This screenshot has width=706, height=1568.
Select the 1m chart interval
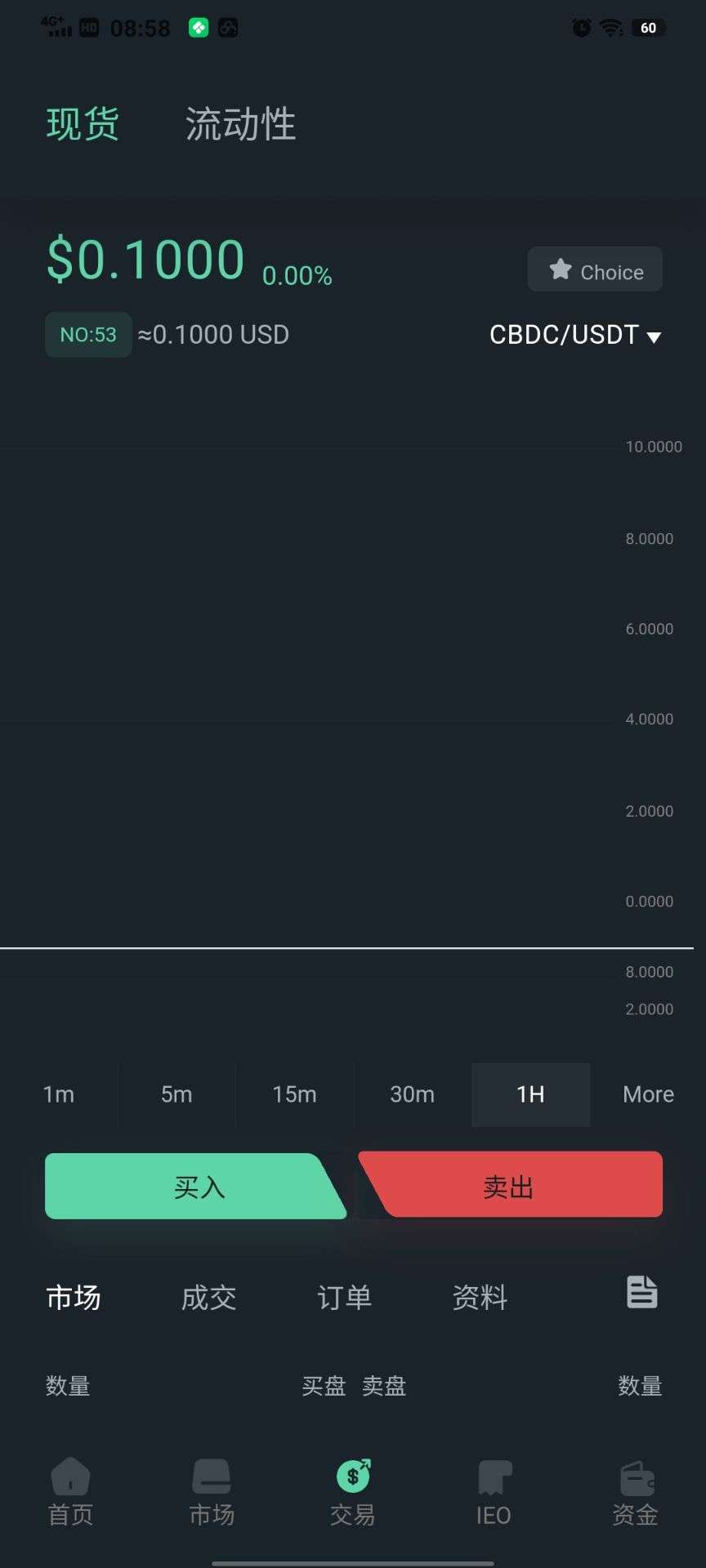point(59,1094)
